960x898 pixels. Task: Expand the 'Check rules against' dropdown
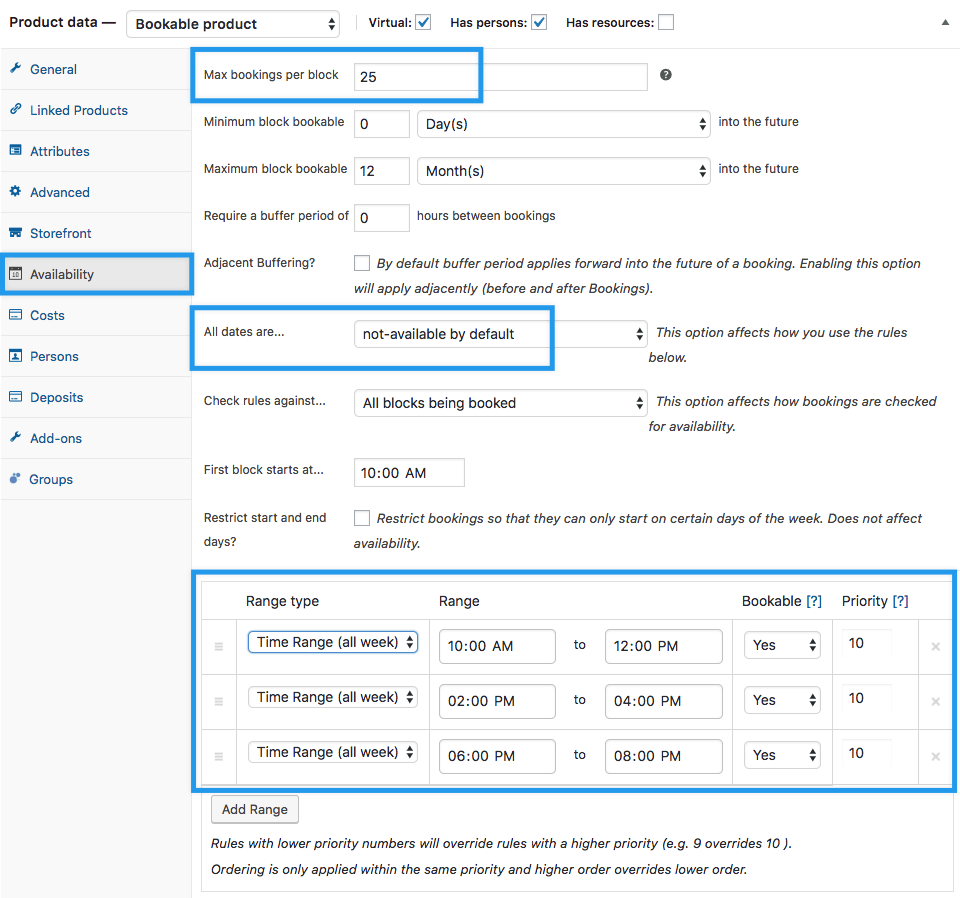(x=501, y=403)
